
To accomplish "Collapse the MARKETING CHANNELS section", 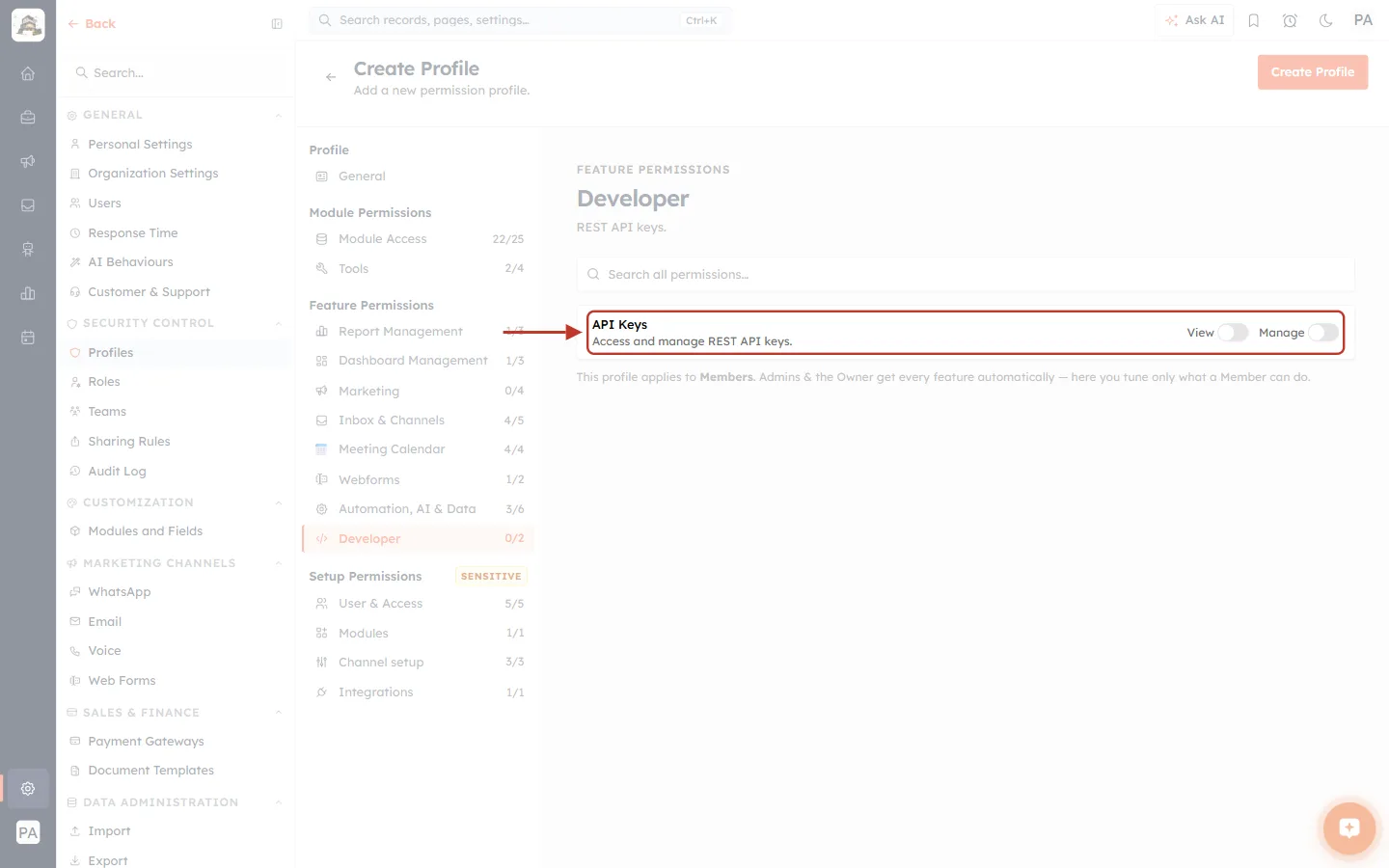I will tap(278, 564).
